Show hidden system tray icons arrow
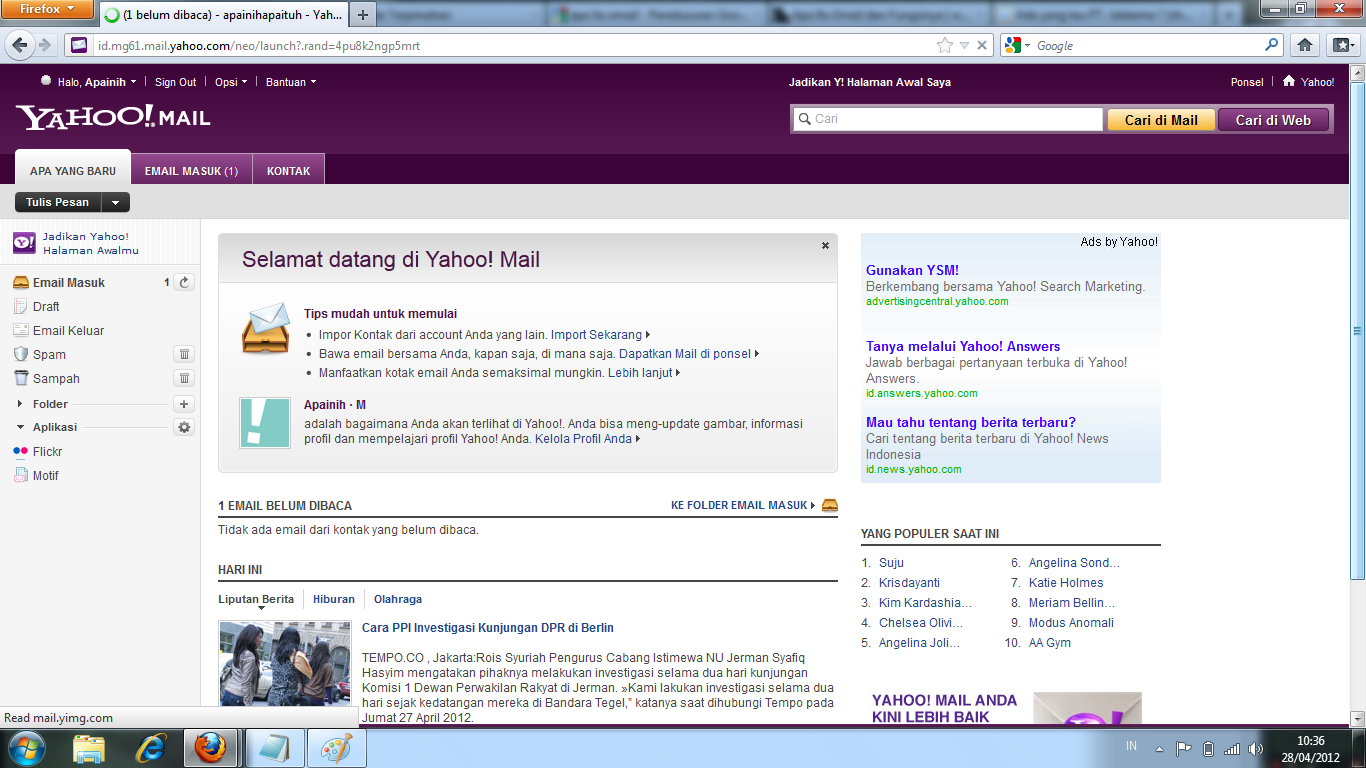 (x=1160, y=748)
